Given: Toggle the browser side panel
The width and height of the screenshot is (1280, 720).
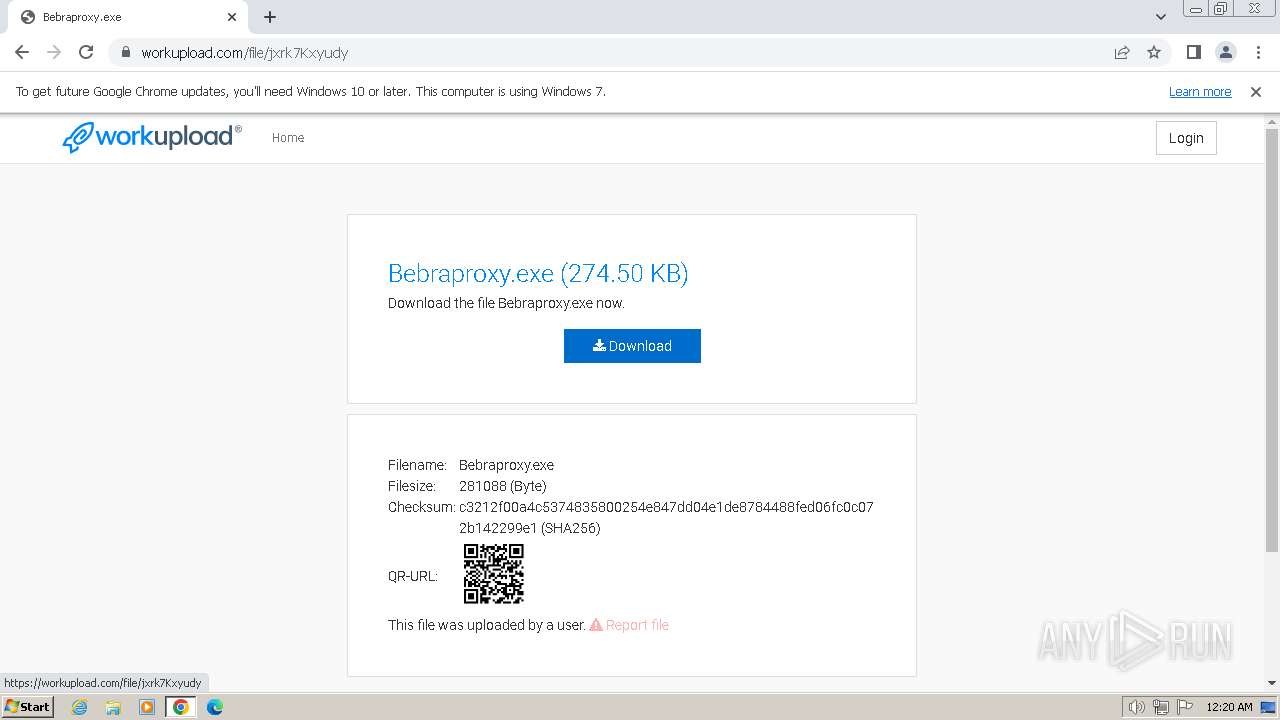Looking at the screenshot, I should [1193, 52].
